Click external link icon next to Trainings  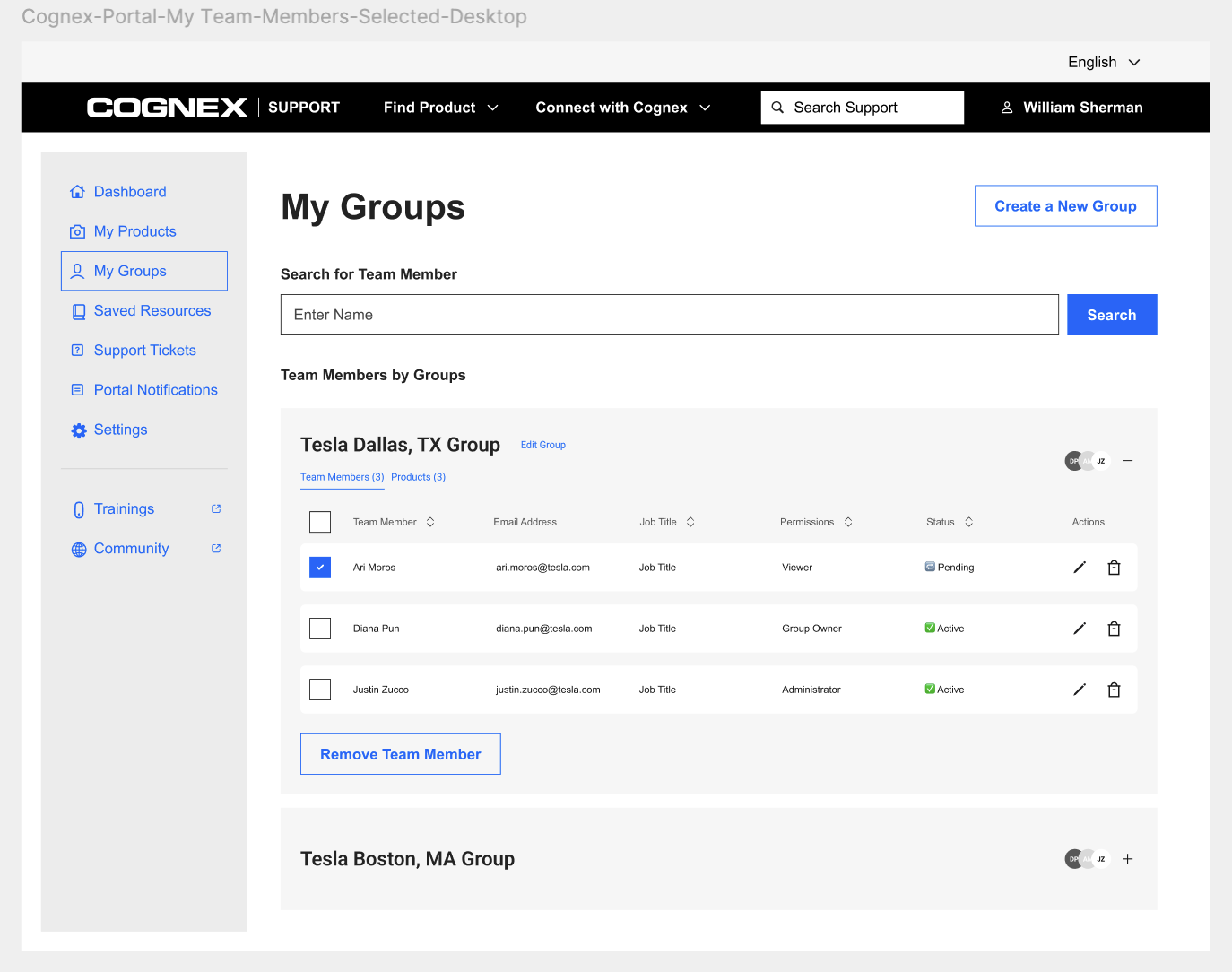point(216,508)
